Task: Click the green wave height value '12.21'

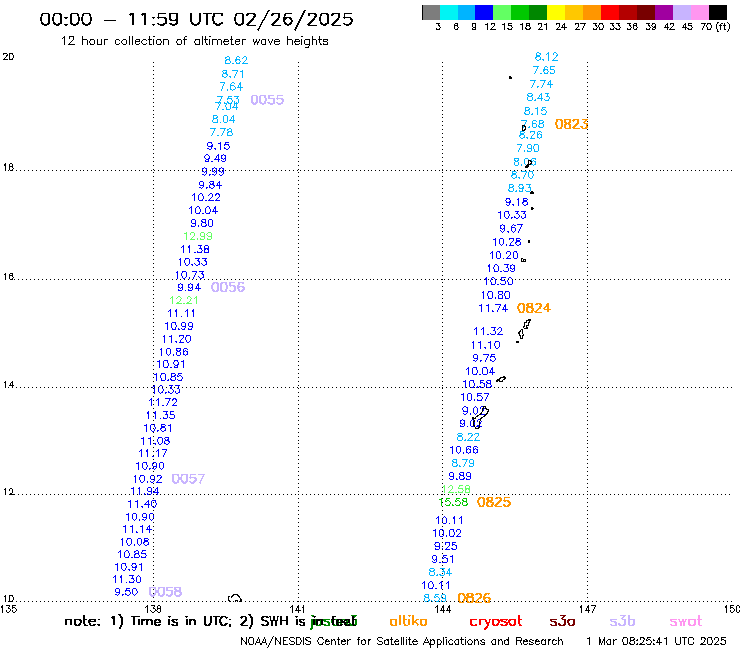Action: [x=184, y=300]
